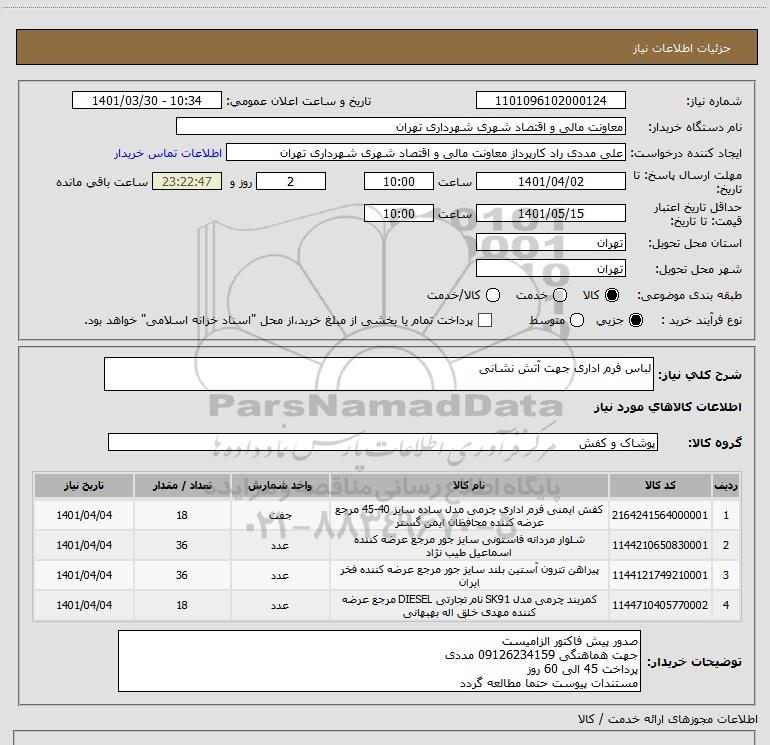Toggle the اسناد خزانه اسلامی payment checkbox
Viewport: 770px width, 745px height.
pyautogui.click(x=485, y=320)
